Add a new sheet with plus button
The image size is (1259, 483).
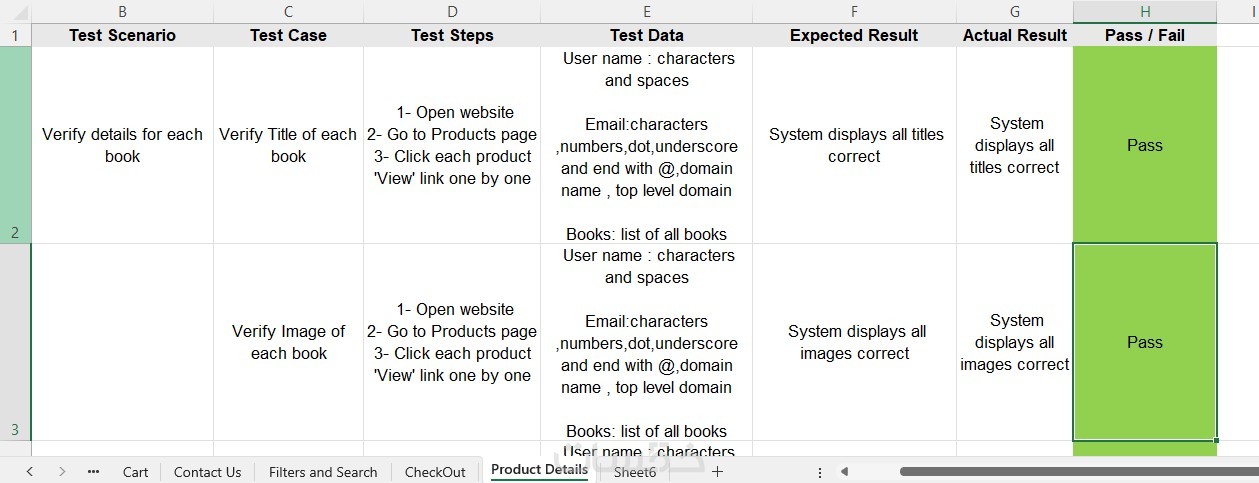tap(717, 472)
